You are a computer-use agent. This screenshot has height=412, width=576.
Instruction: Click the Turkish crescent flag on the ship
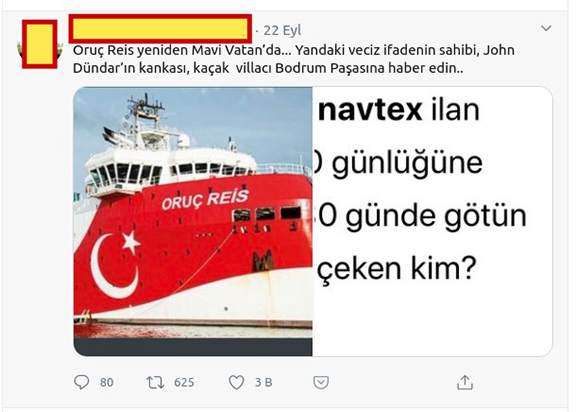point(115,264)
